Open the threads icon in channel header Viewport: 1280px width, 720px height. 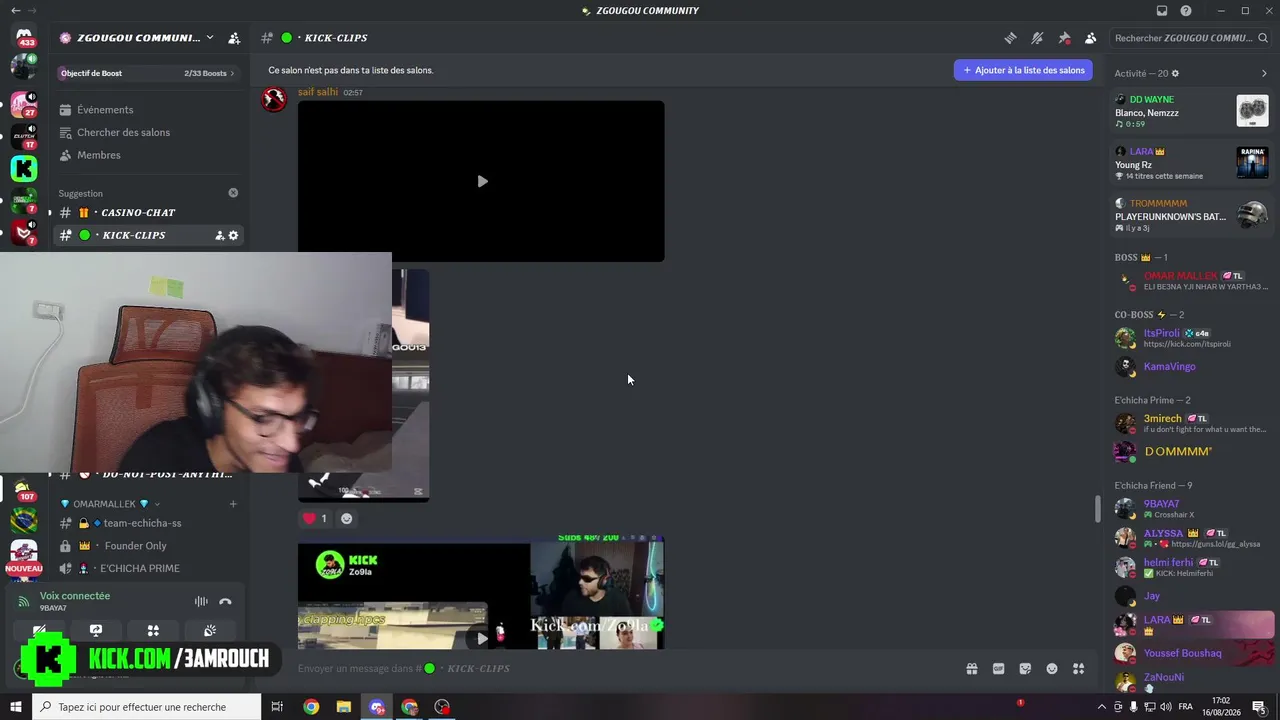pyautogui.click(x=1011, y=38)
